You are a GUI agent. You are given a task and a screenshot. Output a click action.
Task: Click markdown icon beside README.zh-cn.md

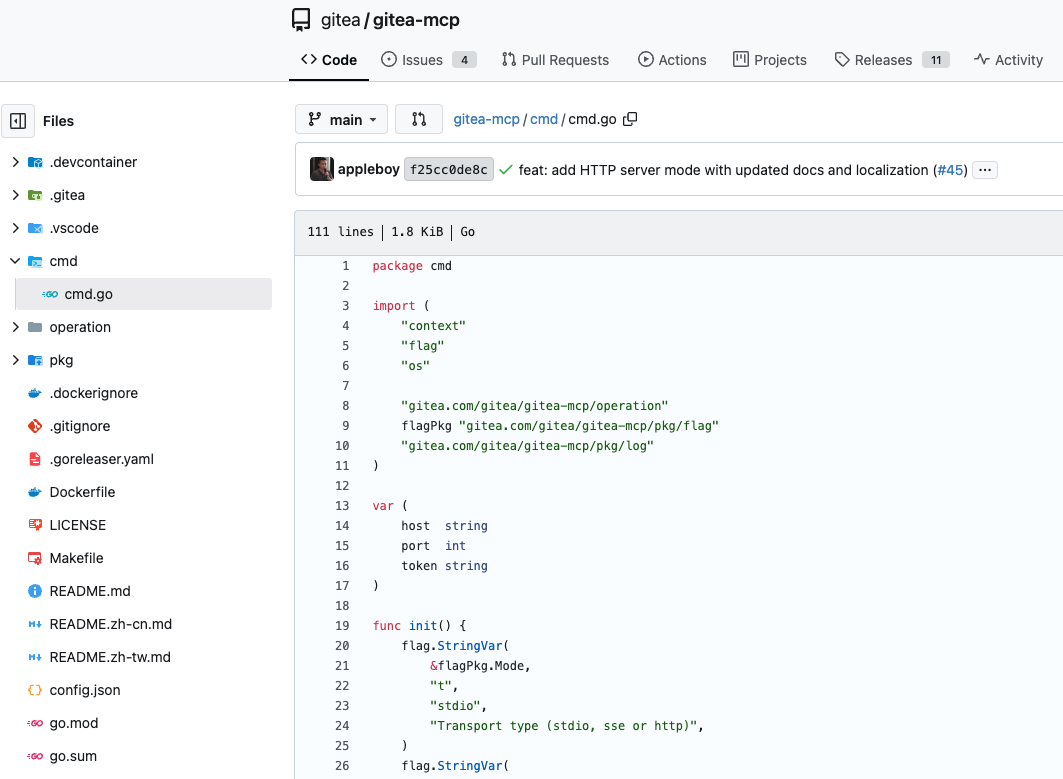click(x=35, y=624)
